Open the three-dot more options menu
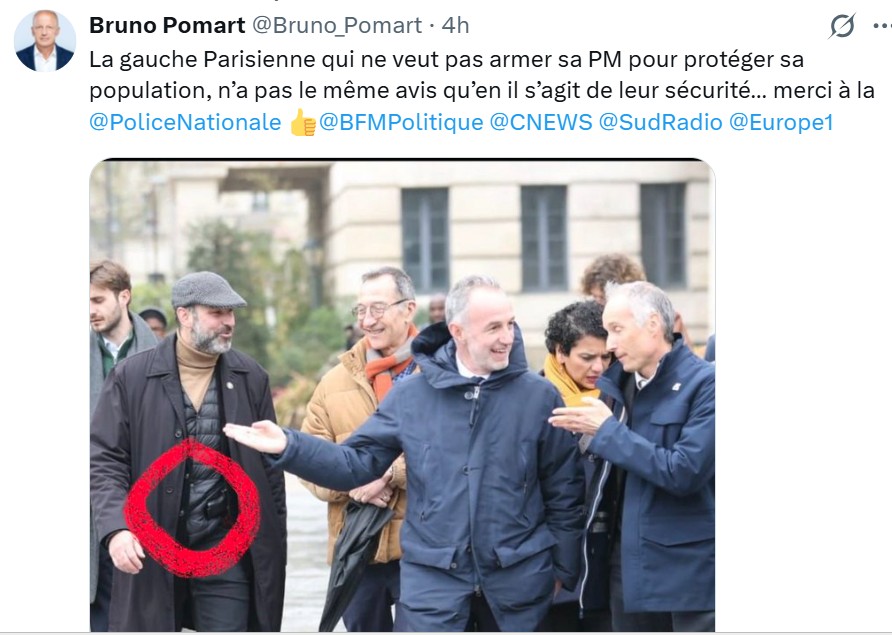892x635 pixels. [x=882, y=26]
